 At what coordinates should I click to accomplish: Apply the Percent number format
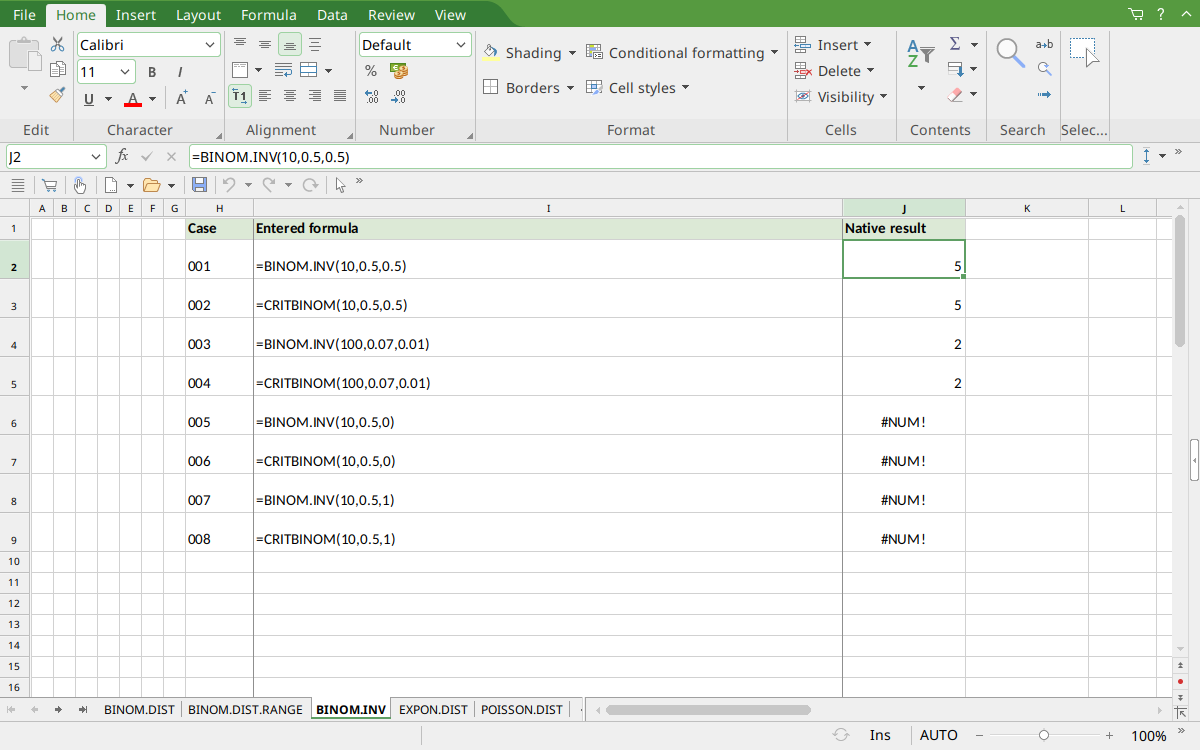point(371,71)
